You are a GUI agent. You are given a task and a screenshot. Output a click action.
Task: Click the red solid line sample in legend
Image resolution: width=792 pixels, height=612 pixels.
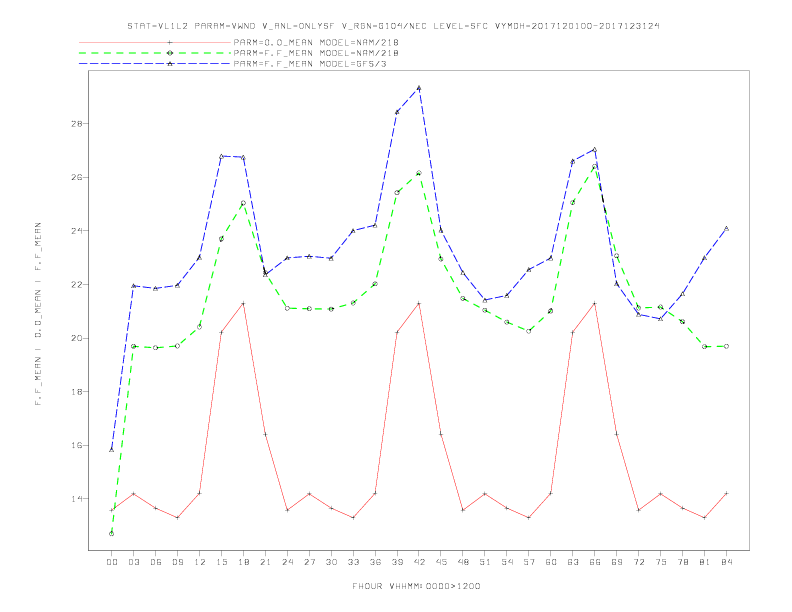click(155, 42)
